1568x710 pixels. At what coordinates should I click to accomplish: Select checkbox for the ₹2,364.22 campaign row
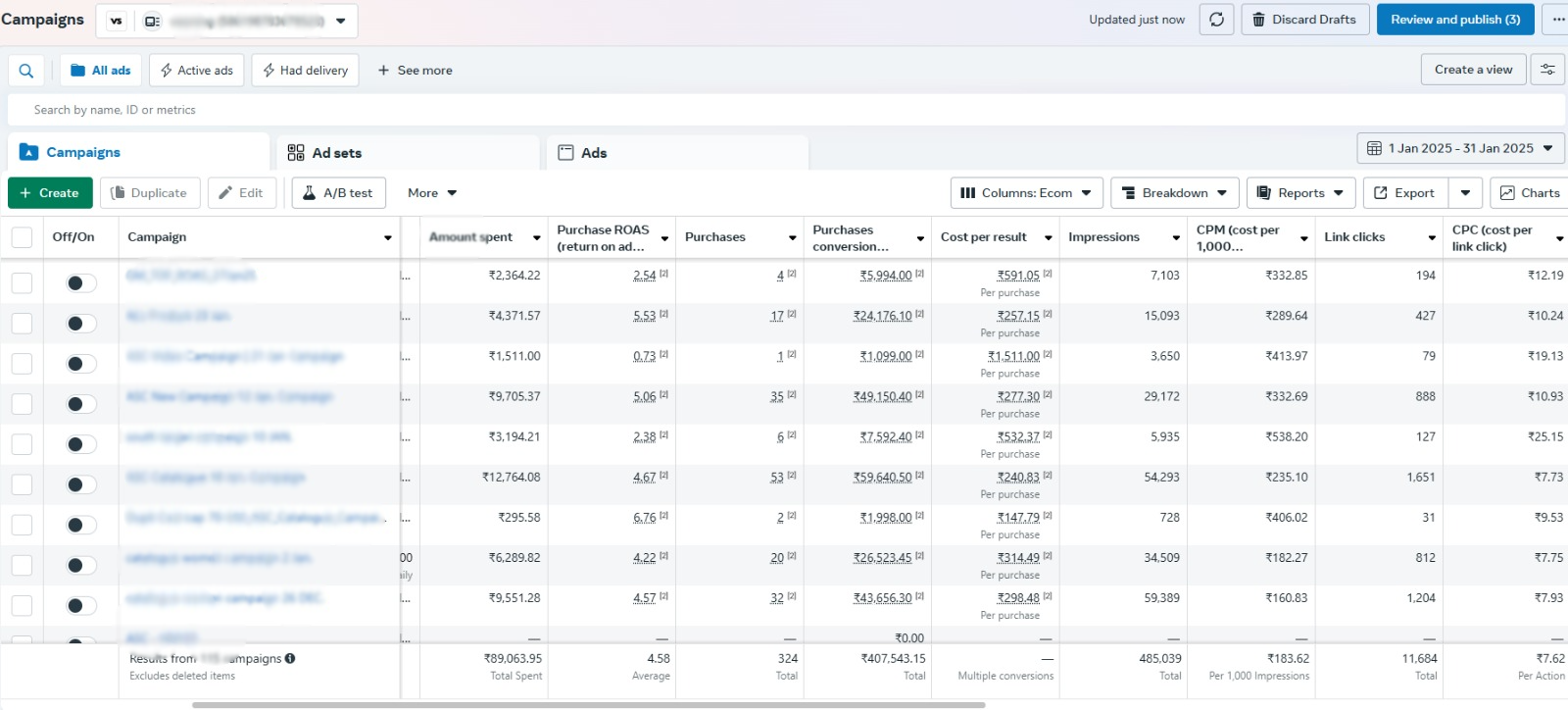(22, 283)
